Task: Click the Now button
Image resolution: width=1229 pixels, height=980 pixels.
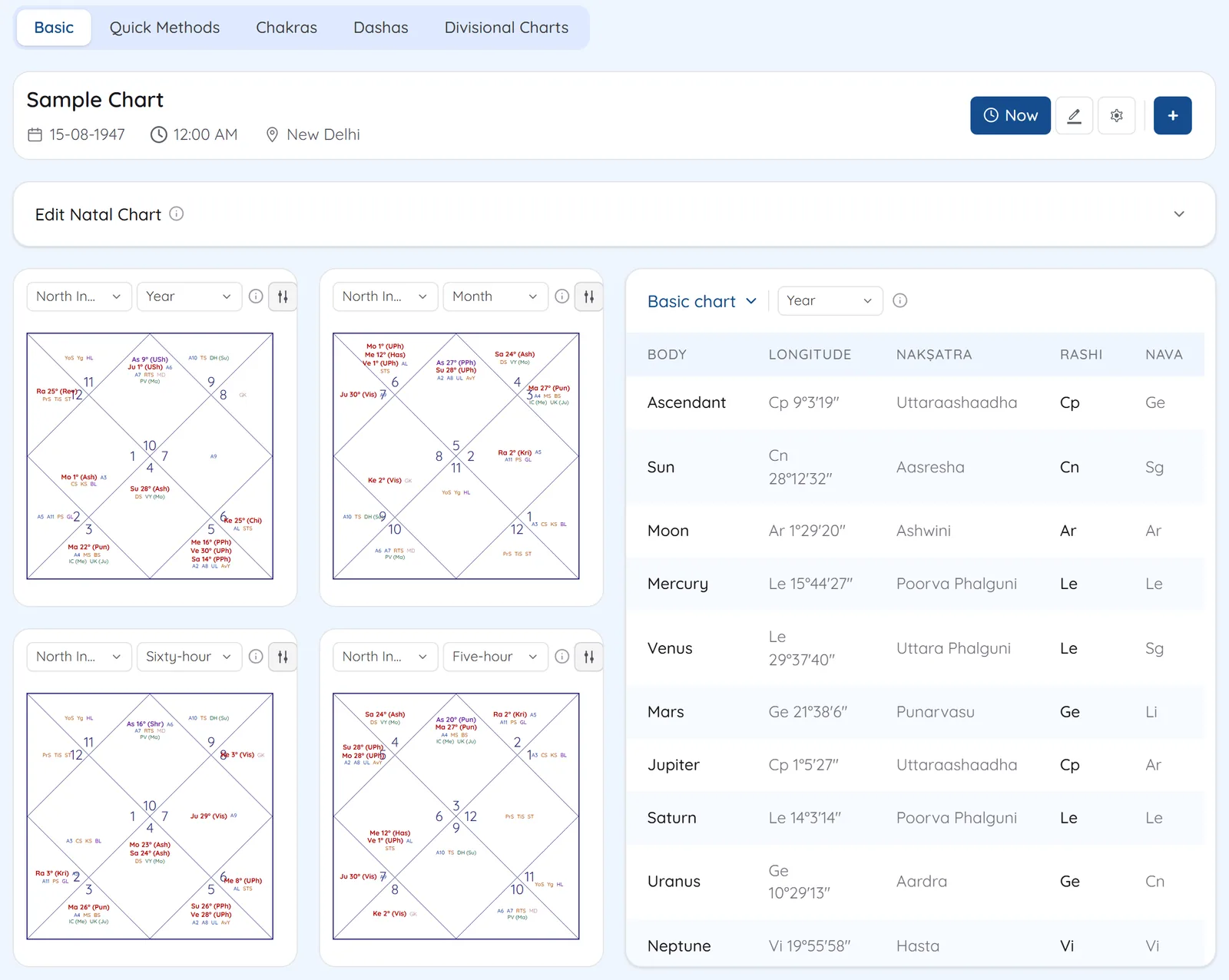Action: click(x=1010, y=116)
